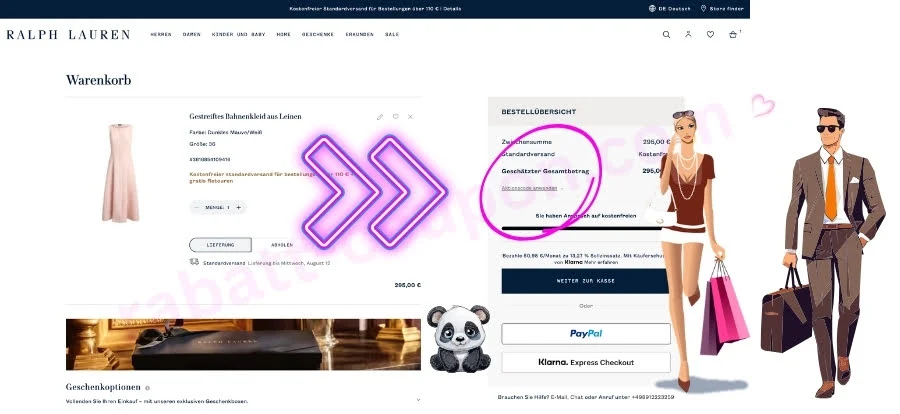Click the Geschätzter Gesamtbetrag label
This screenshot has width=900, height=414.
coord(545,171)
